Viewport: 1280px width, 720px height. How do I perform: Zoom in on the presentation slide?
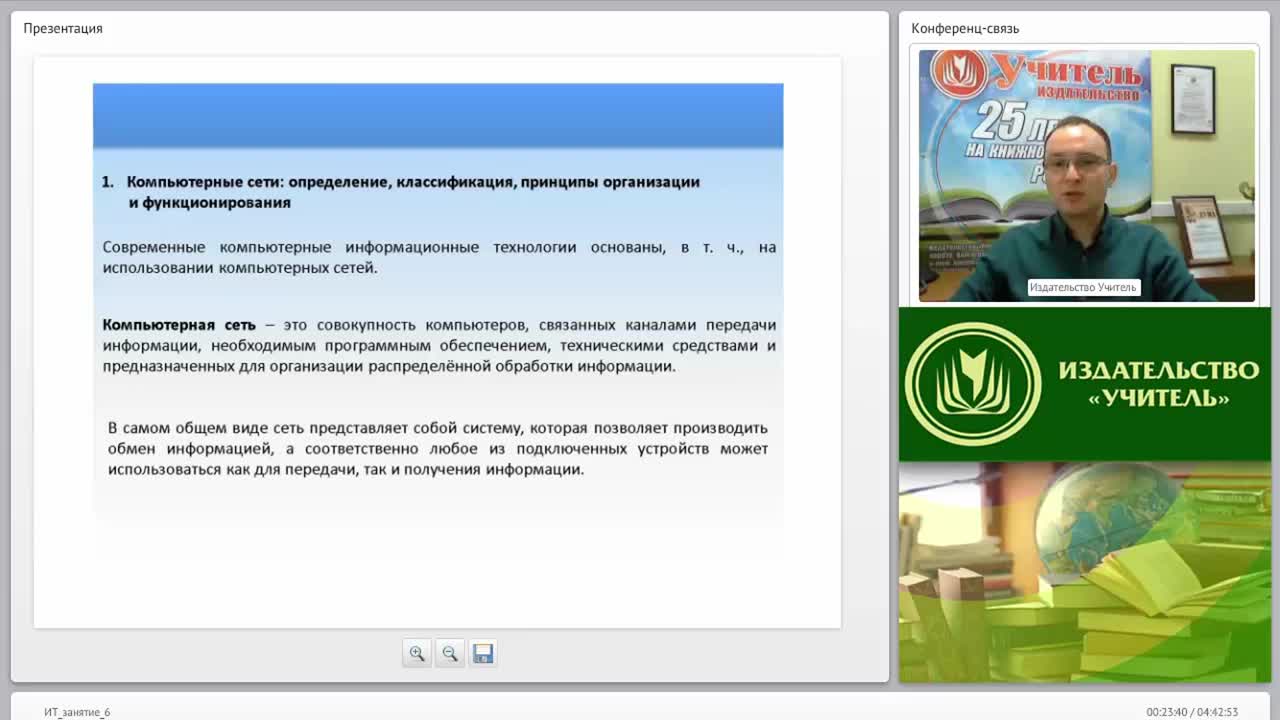click(417, 653)
